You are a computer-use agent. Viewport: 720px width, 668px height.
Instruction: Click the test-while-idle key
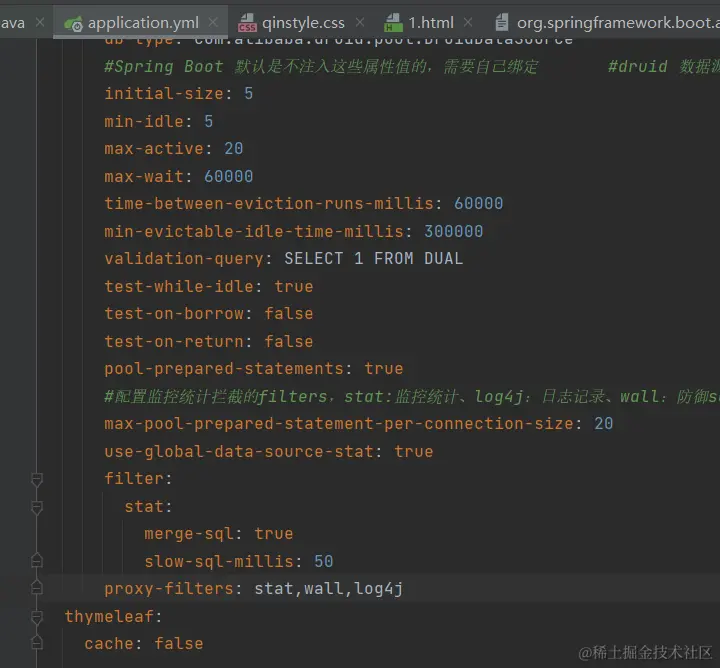tap(179, 286)
